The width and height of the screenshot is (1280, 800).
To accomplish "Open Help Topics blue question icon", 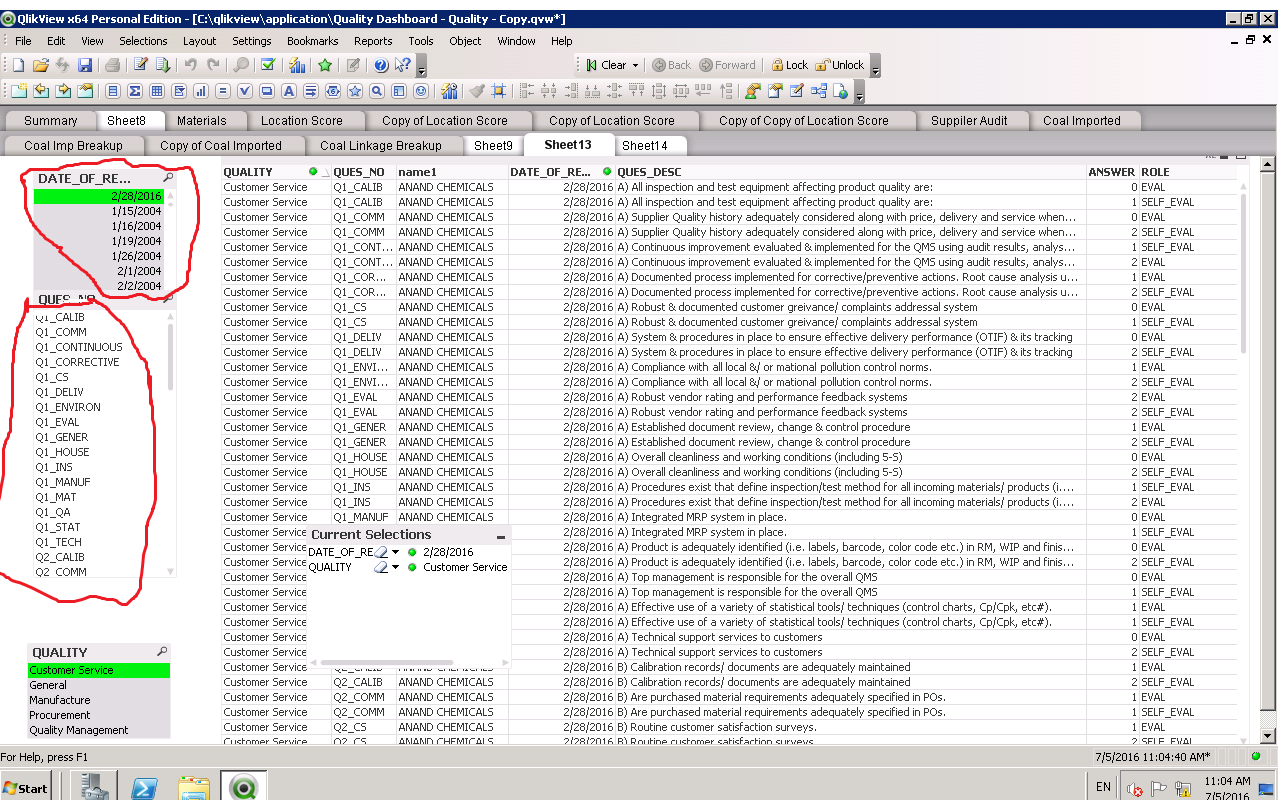I will point(381,65).
